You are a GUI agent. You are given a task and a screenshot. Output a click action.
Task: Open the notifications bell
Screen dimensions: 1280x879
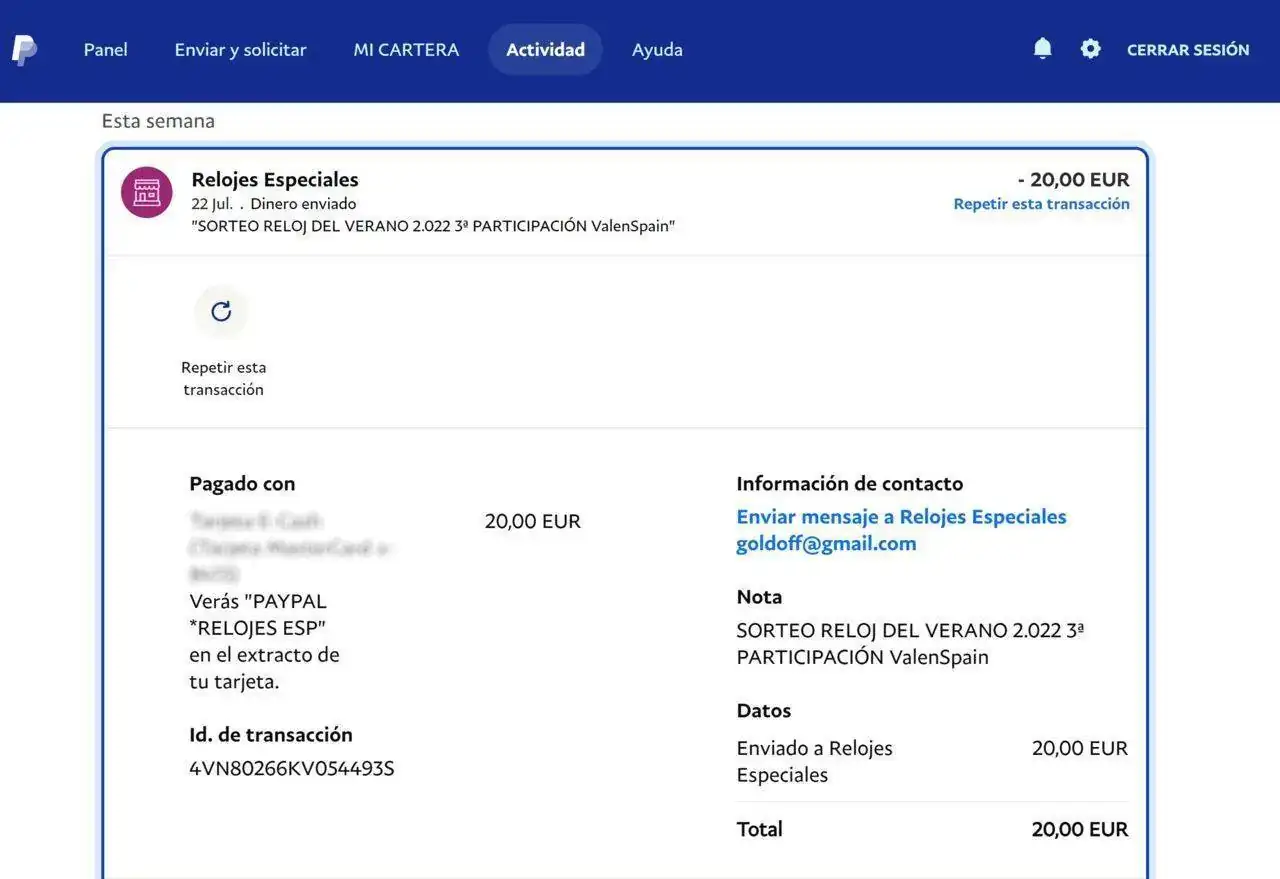click(x=1042, y=48)
